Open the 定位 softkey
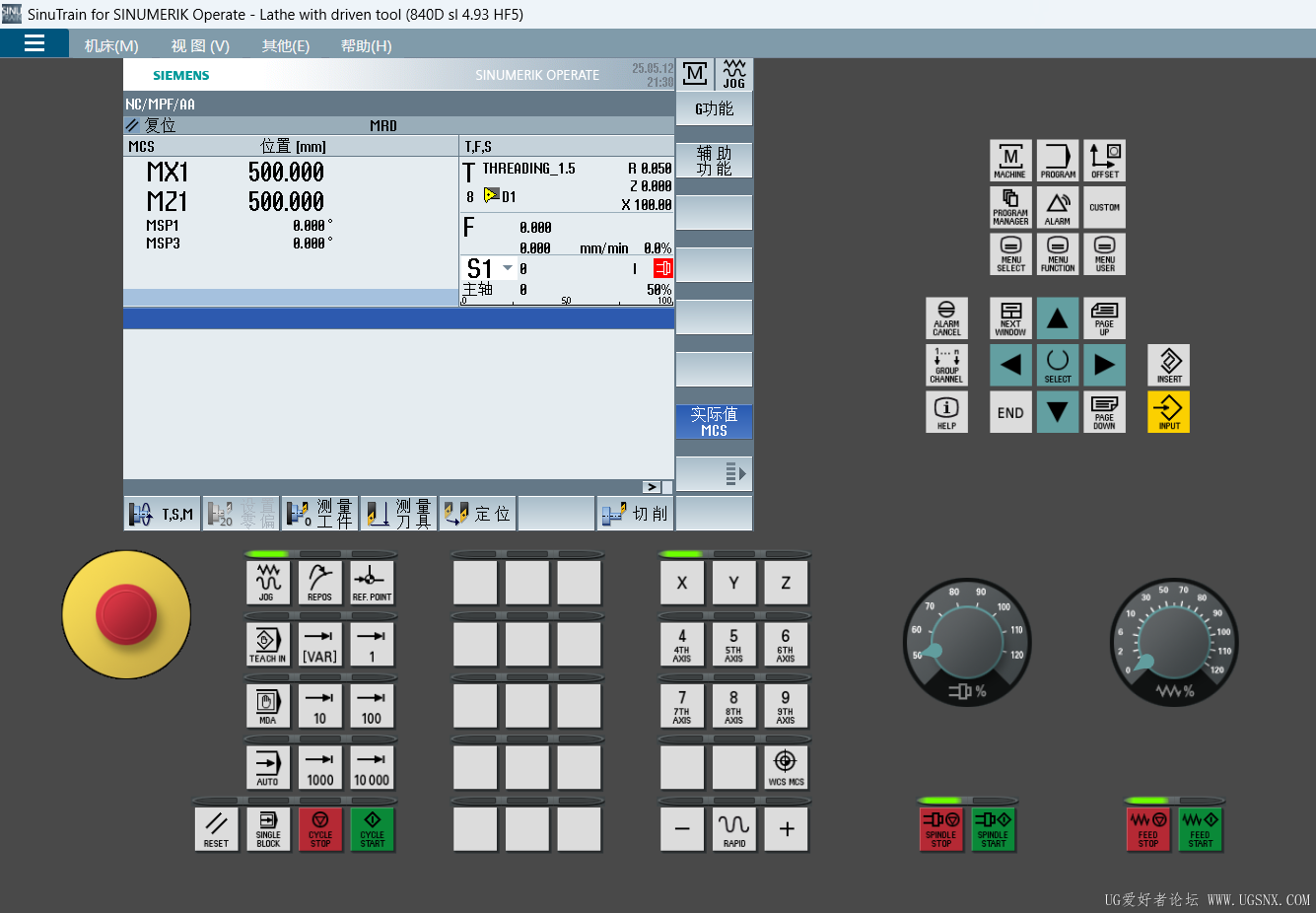The image size is (1316, 913). 477,514
